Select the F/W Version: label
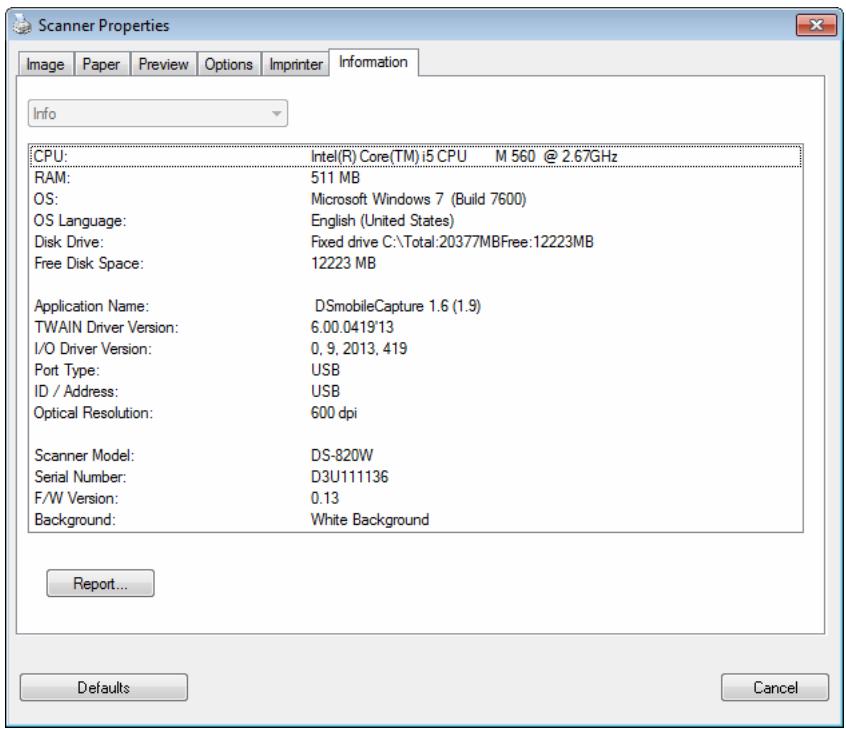The width and height of the screenshot is (846, 729). (76, 498)
